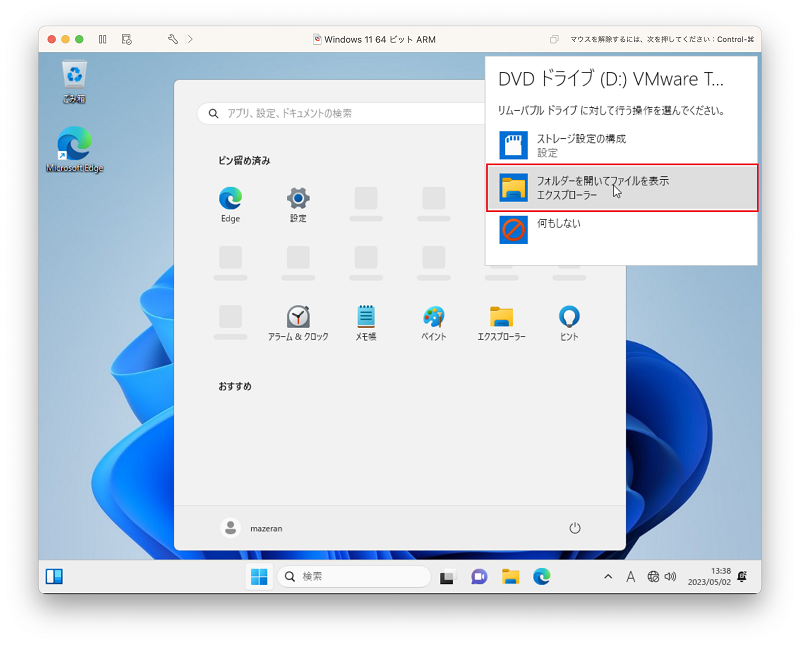Viewport: 800px width, 645px height.
Task: Open Edge from the taskbar
Action: pyautogui.click(x=541, y=577)
